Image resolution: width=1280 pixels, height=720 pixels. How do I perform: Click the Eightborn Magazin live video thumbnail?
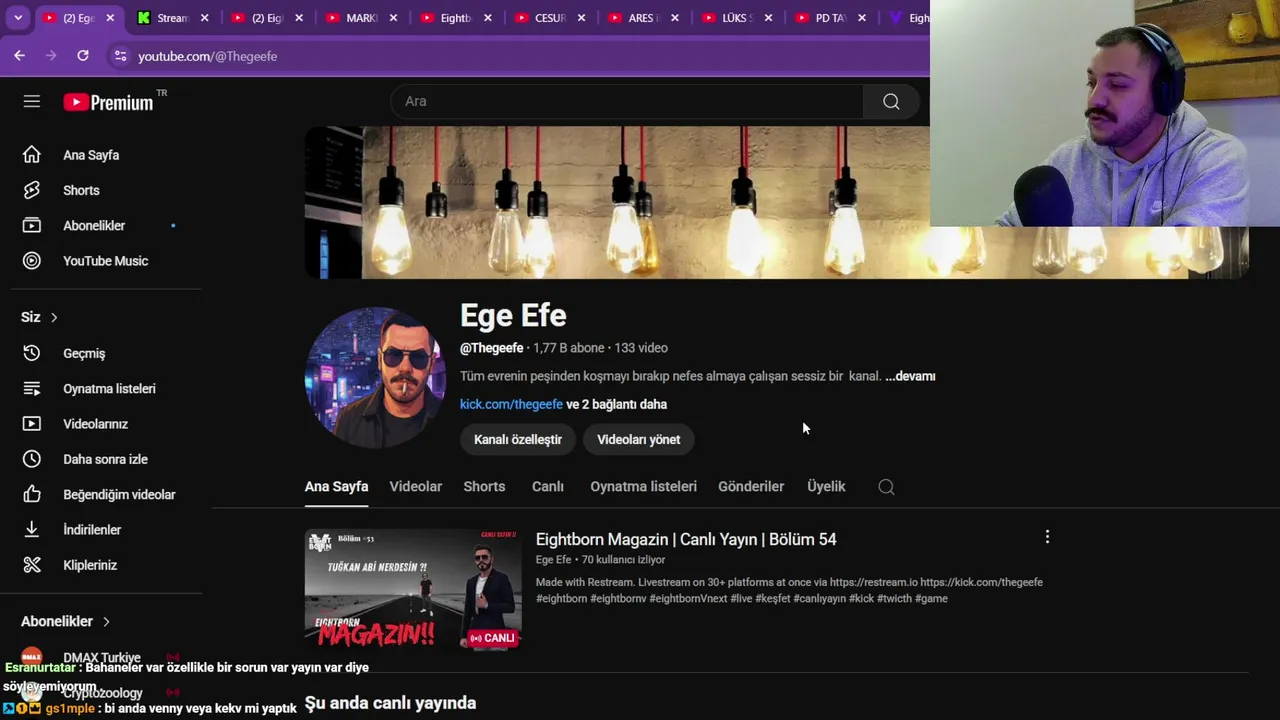[x=413, y=589]
